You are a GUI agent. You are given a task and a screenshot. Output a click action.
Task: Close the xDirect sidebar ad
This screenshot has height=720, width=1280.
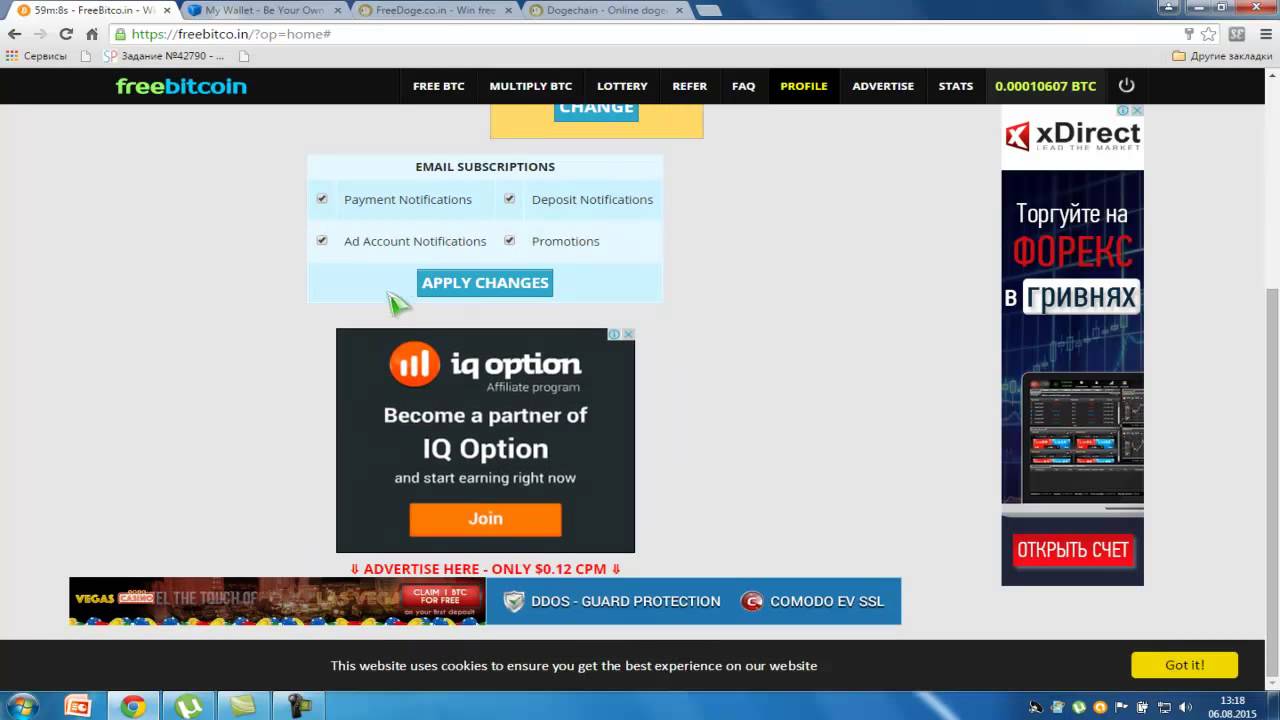1137,110
